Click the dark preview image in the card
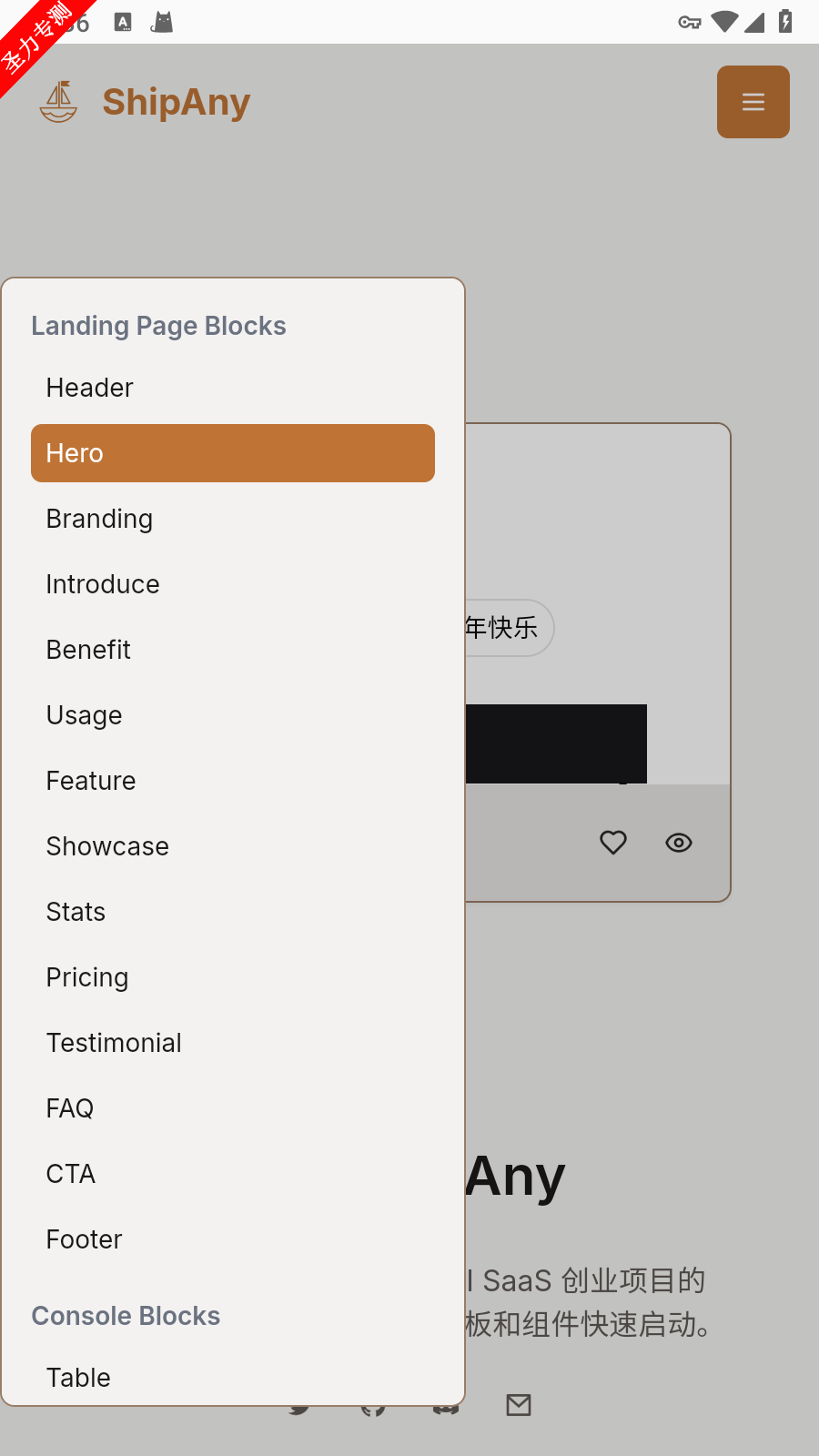819x1456 pixels. coord(556,743)
